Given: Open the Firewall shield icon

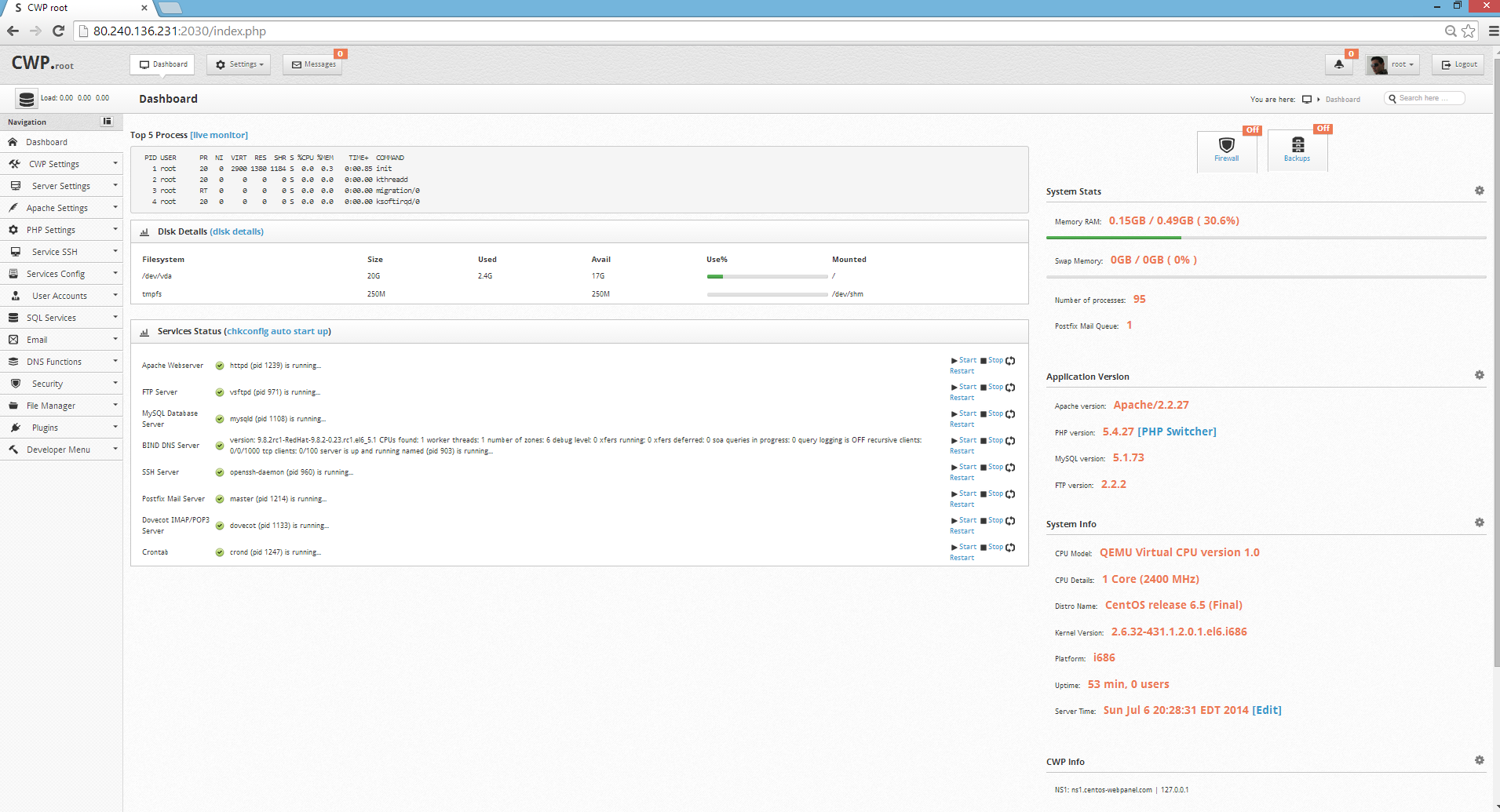Looking at the screenshot, I should click(1226, 145).
